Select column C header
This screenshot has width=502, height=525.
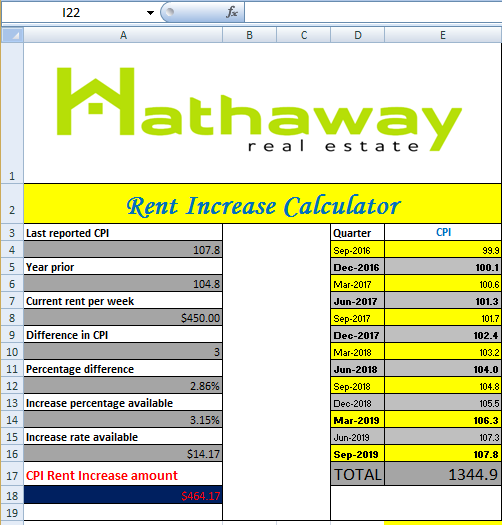click(304, 35)
